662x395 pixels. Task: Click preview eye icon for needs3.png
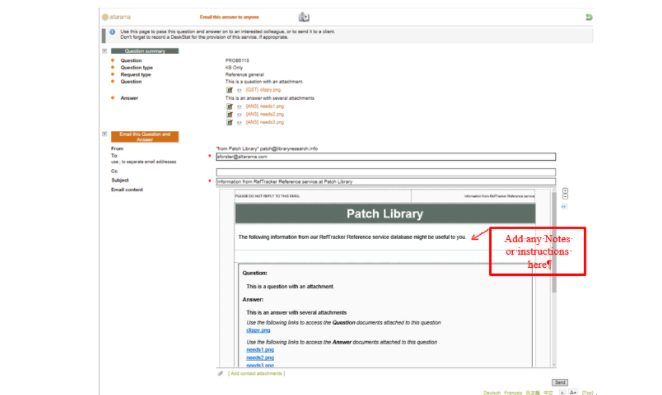(239, 122)
